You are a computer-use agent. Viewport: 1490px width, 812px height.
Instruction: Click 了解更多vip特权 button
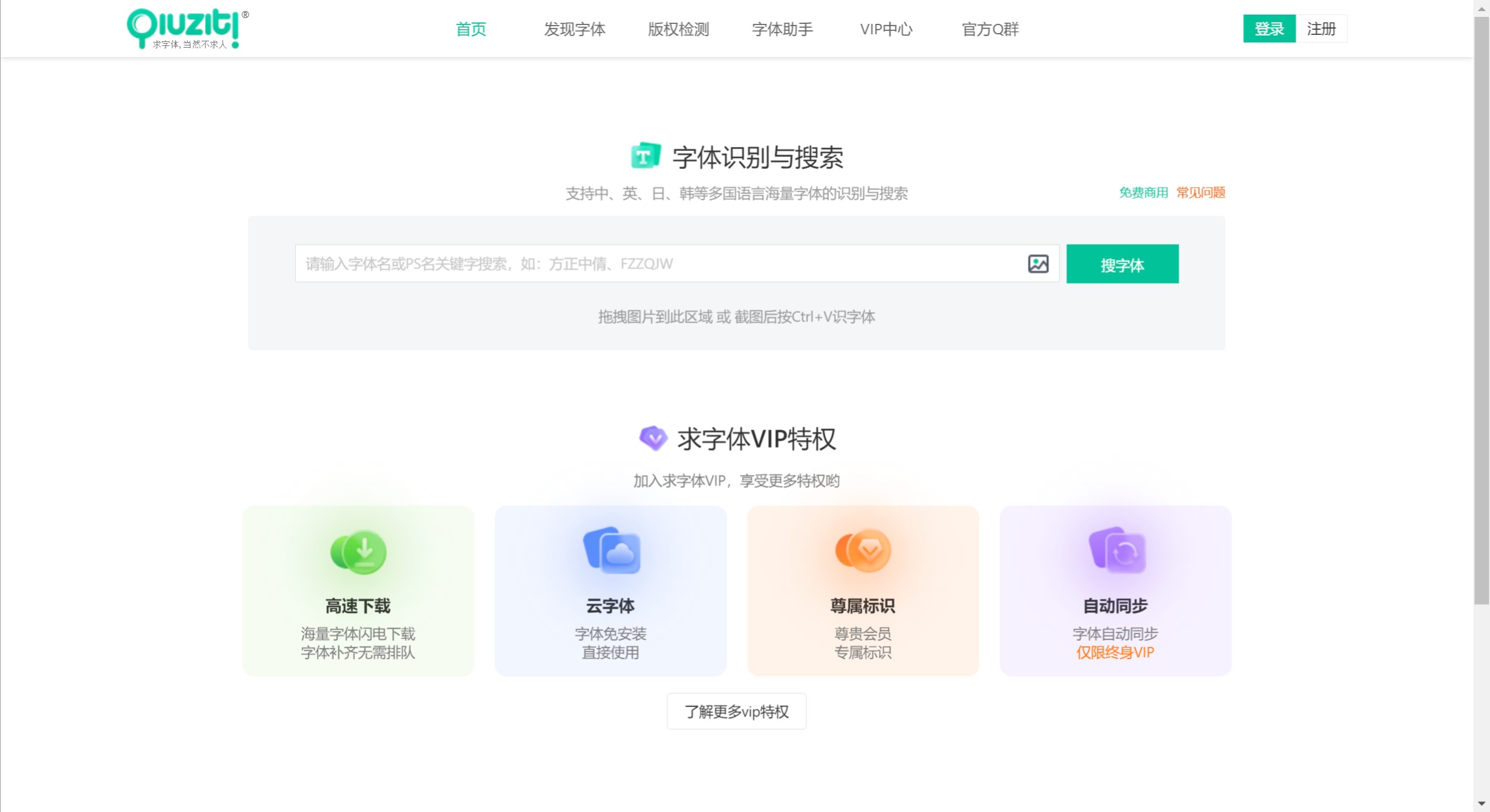pos(736,711)
